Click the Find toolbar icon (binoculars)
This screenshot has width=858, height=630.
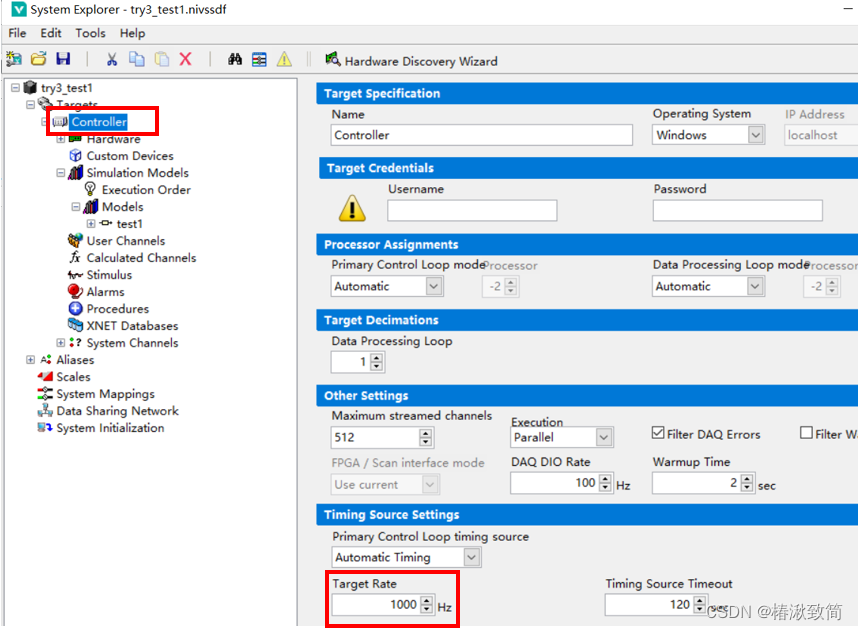[234, 59]
